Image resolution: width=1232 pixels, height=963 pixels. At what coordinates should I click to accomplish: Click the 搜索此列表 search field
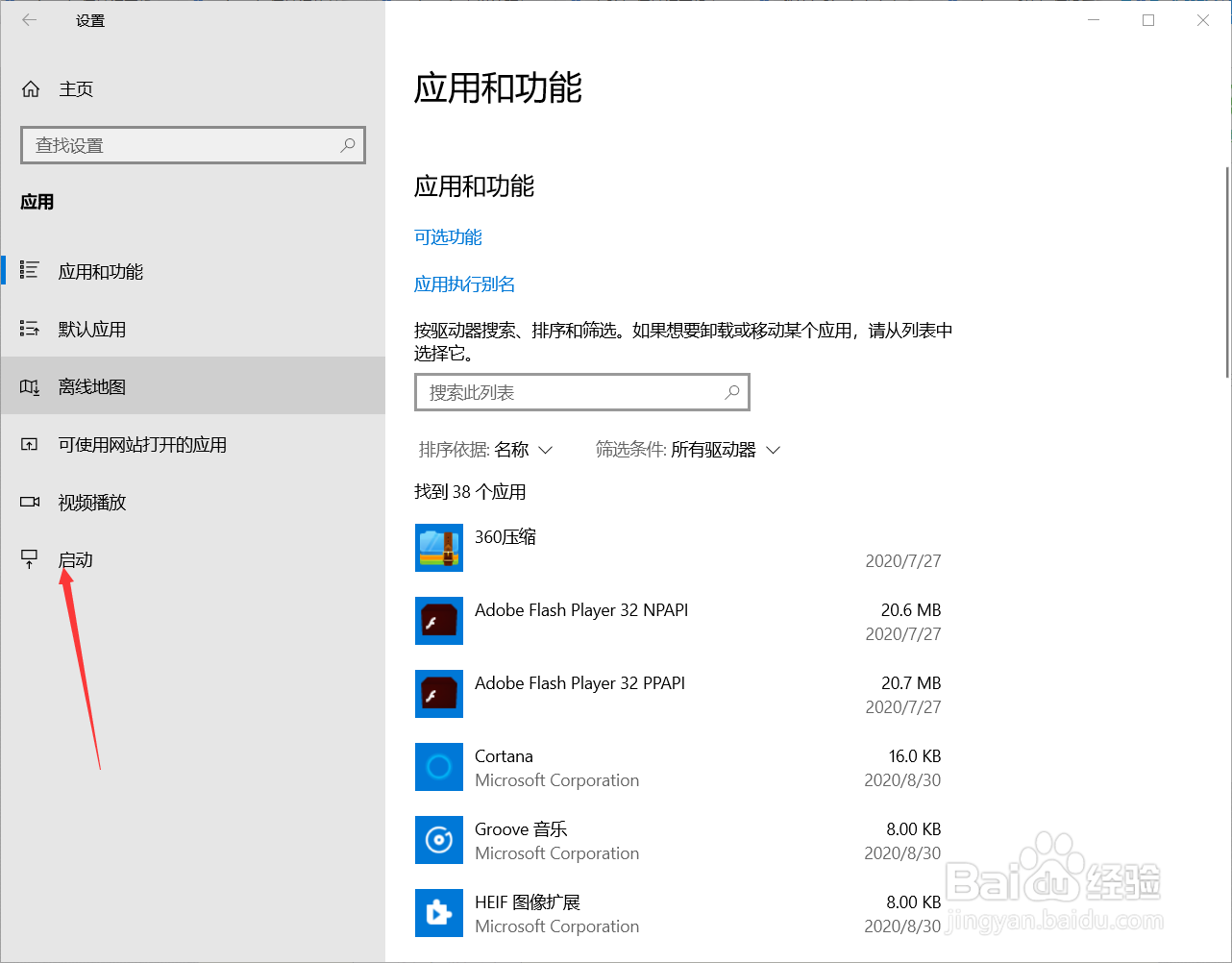point(582,392)
